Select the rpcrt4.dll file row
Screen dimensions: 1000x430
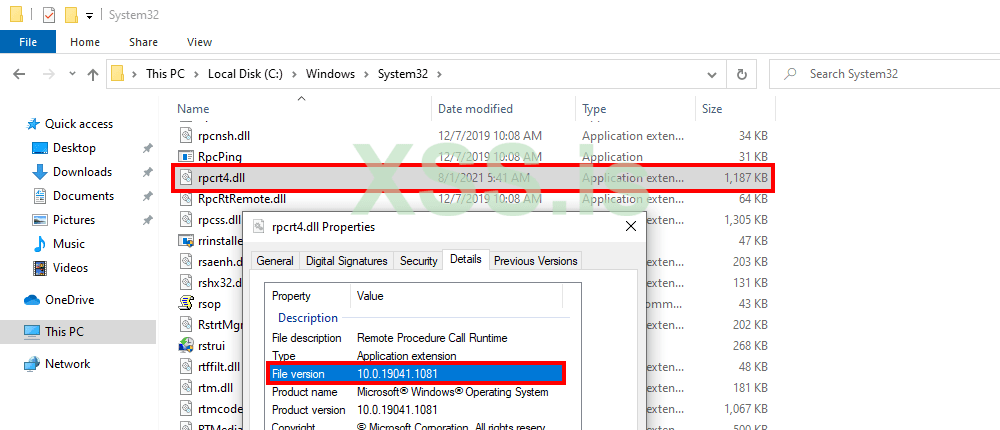pos(473,178)
